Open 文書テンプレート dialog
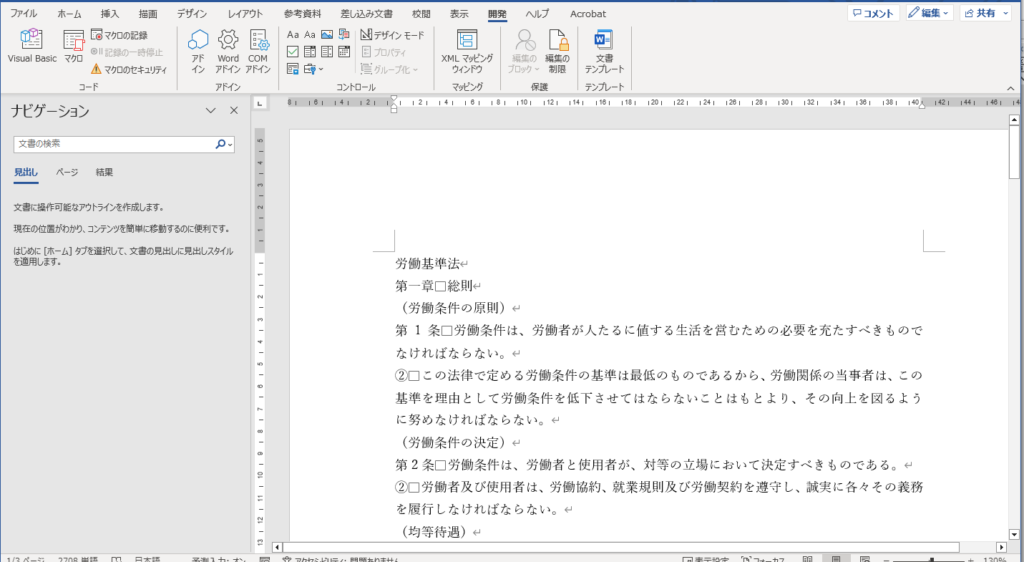This screenshot has height=562, width=1024. coord(604,51)
